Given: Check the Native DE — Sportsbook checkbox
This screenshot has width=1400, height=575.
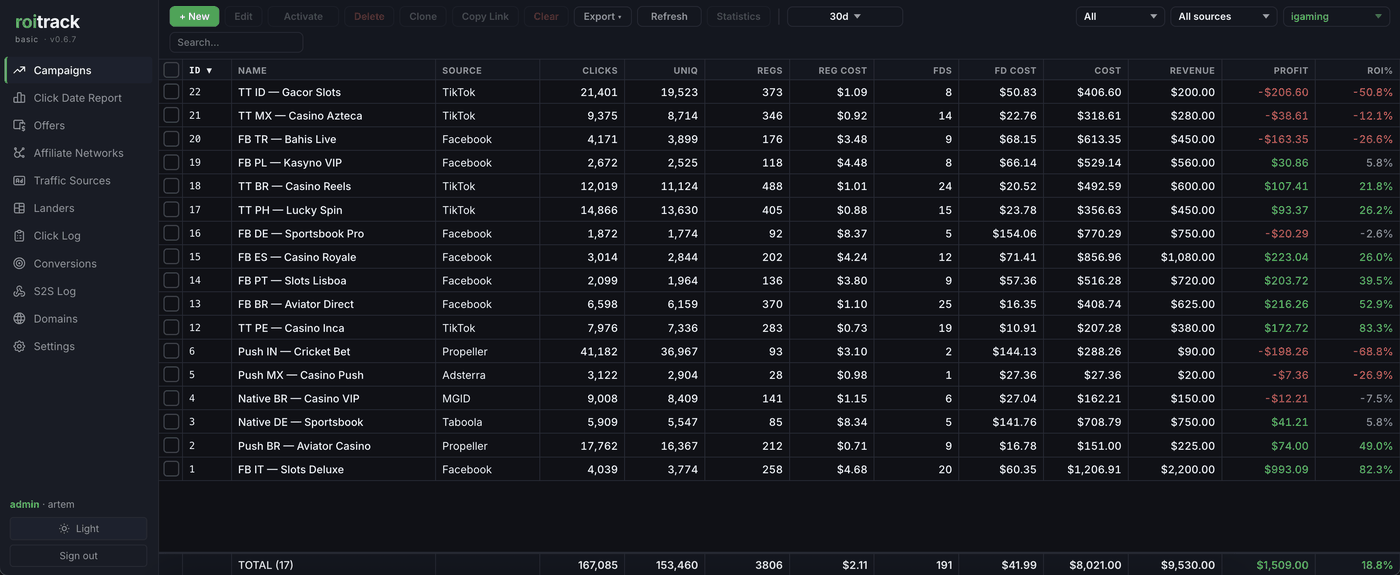Looking at the screenshot, I should coord(171,422).
